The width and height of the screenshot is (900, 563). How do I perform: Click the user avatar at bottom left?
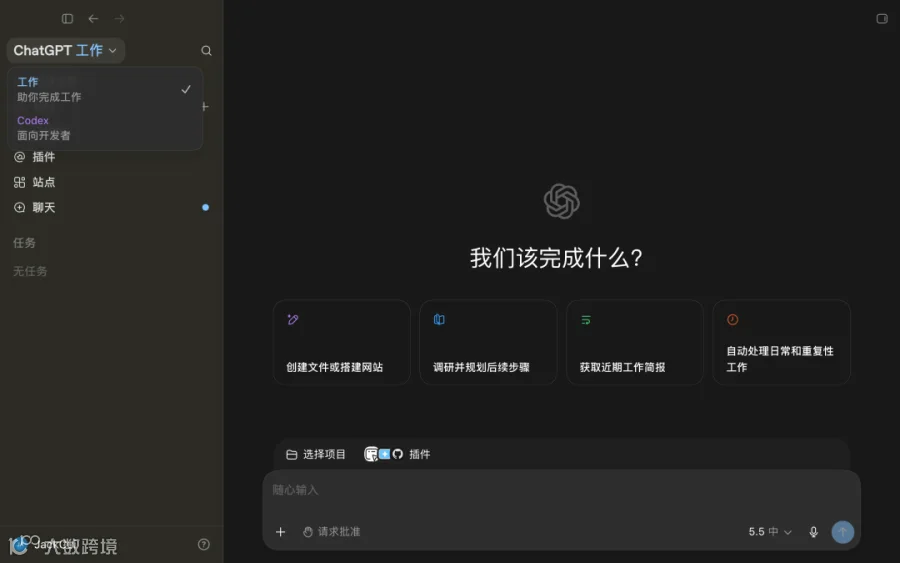[18, 545]
